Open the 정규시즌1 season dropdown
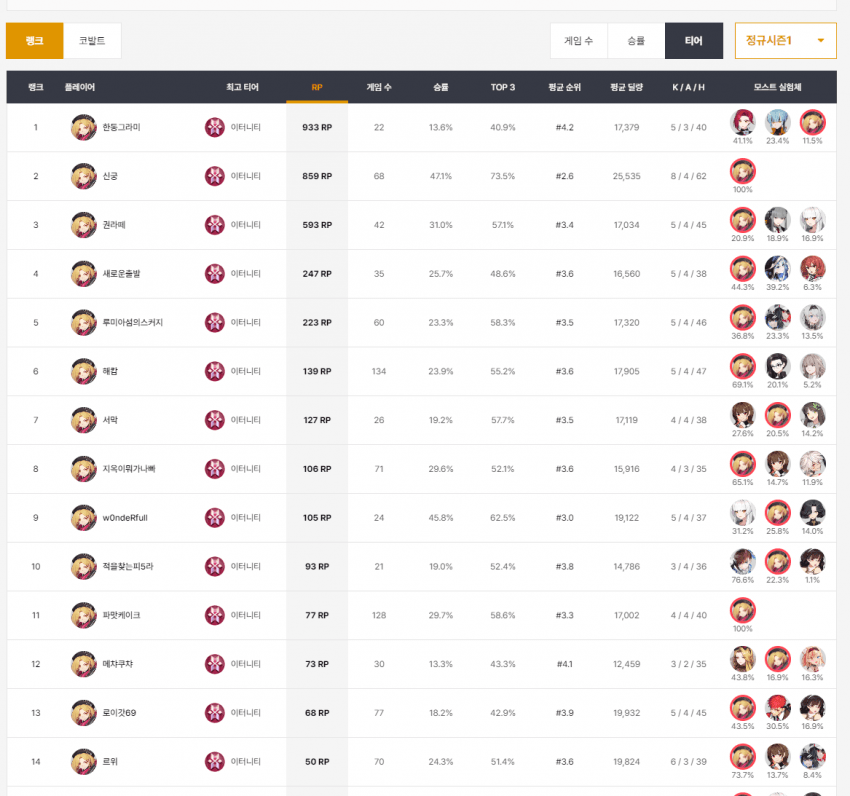The height and width of the screenshot is (796, 850). [785, 41]
